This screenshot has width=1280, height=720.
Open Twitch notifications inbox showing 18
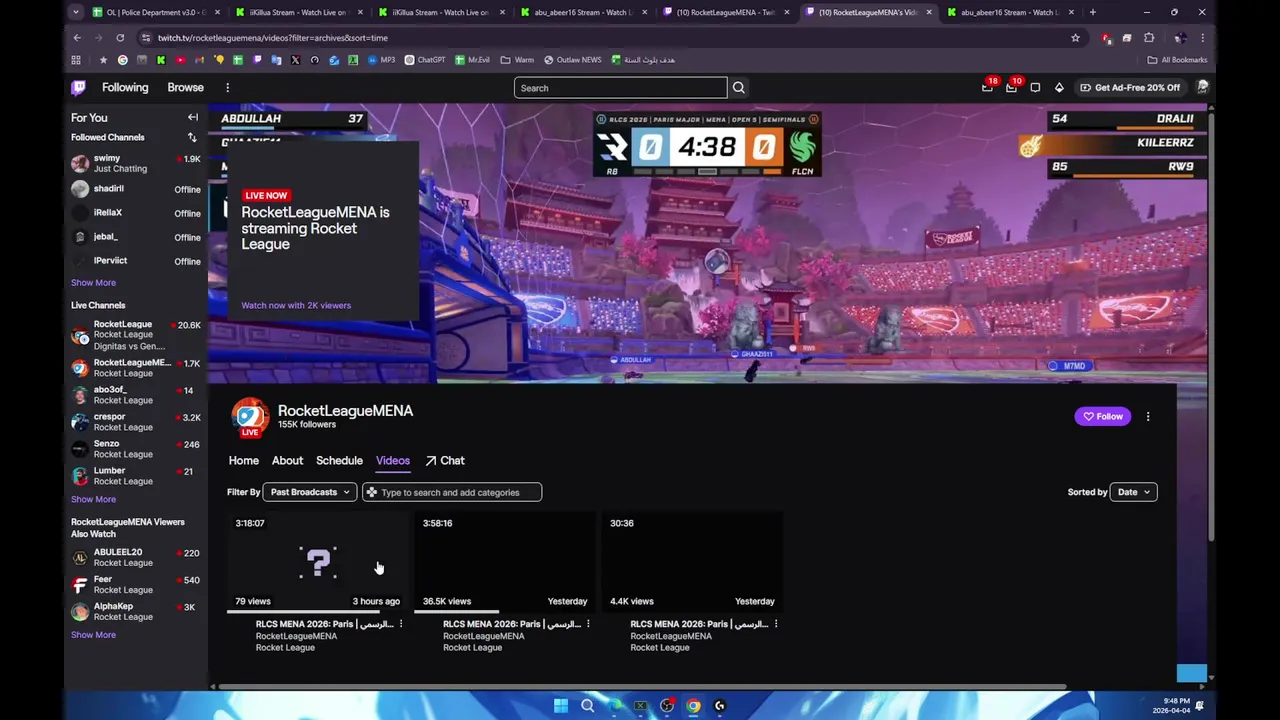(x=988, y=87)
